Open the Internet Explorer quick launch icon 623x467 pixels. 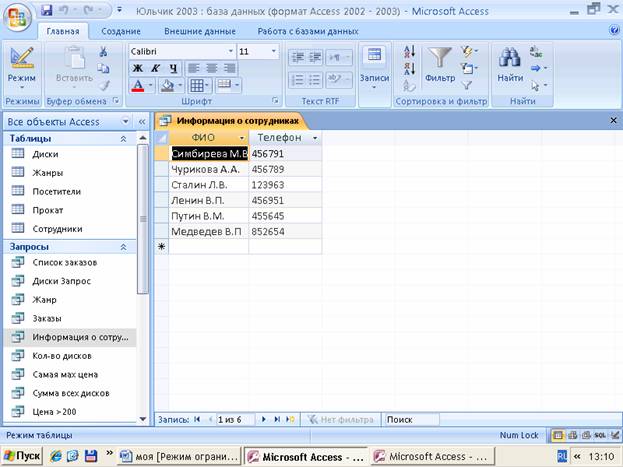click(x=56, y=456)
